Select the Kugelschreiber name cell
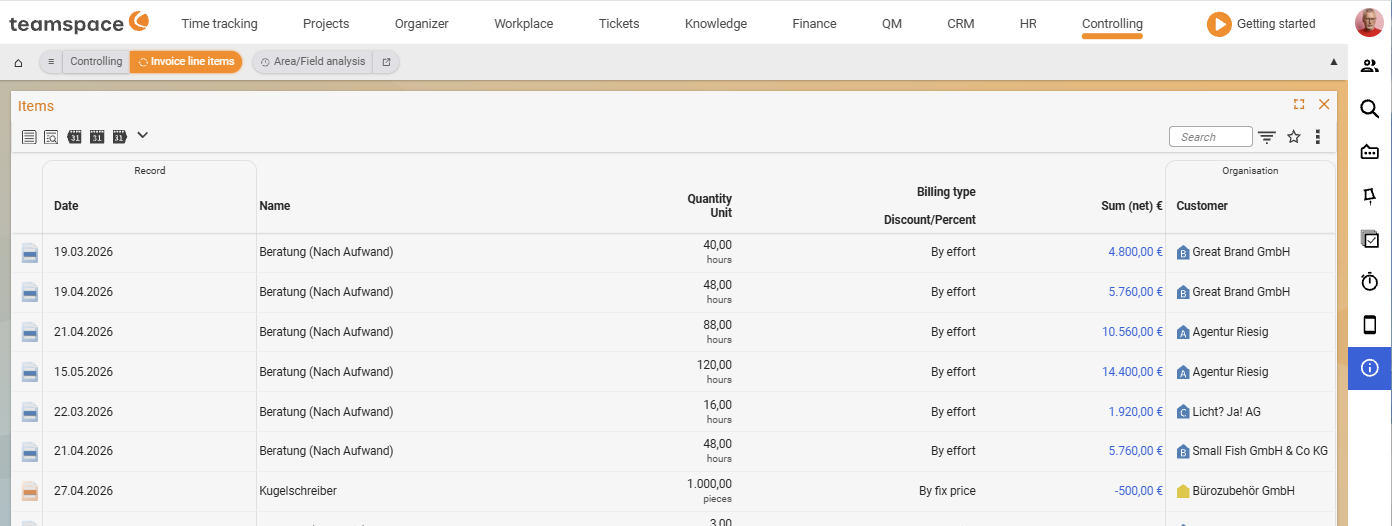The height and width of the screenshot is (526, 1392). tap(298, 491)
